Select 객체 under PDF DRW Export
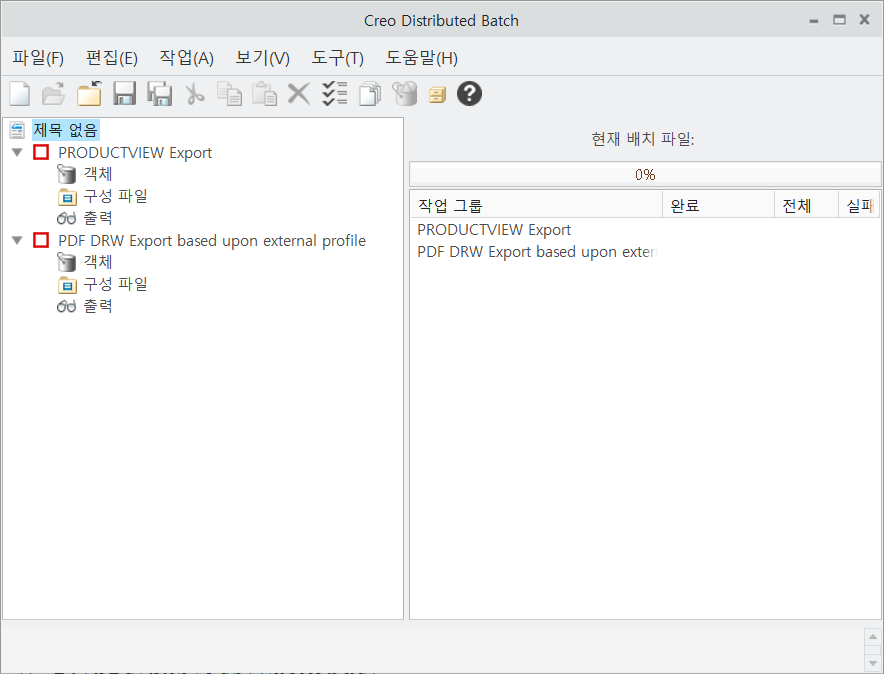 [x=98, y=262]
